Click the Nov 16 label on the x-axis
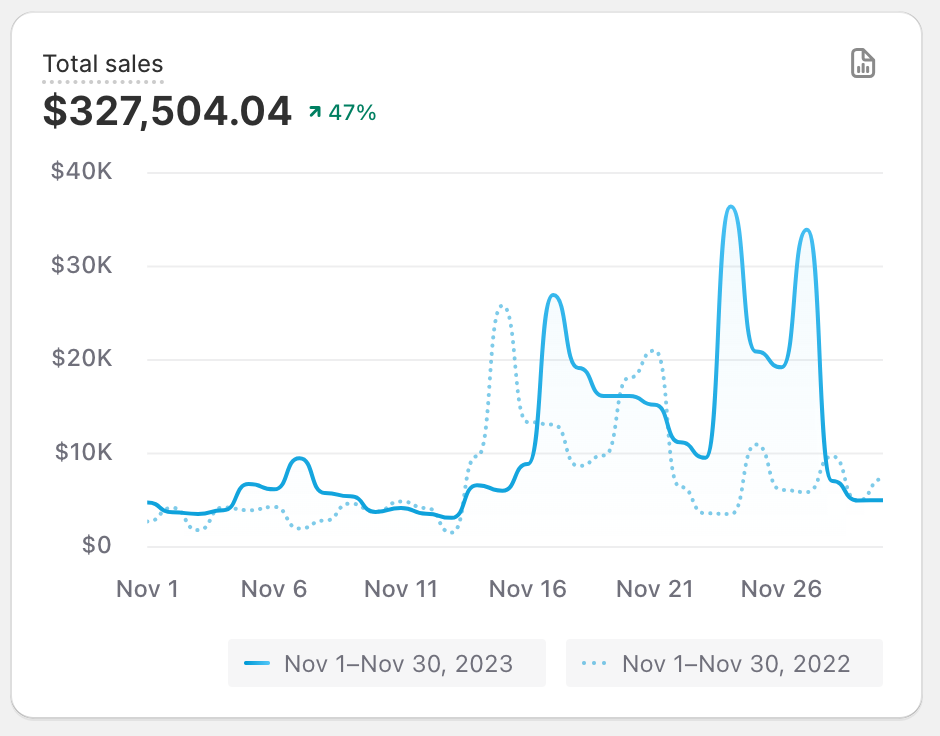940x736 pixels. pyautogui.click(x=528, y=589)
